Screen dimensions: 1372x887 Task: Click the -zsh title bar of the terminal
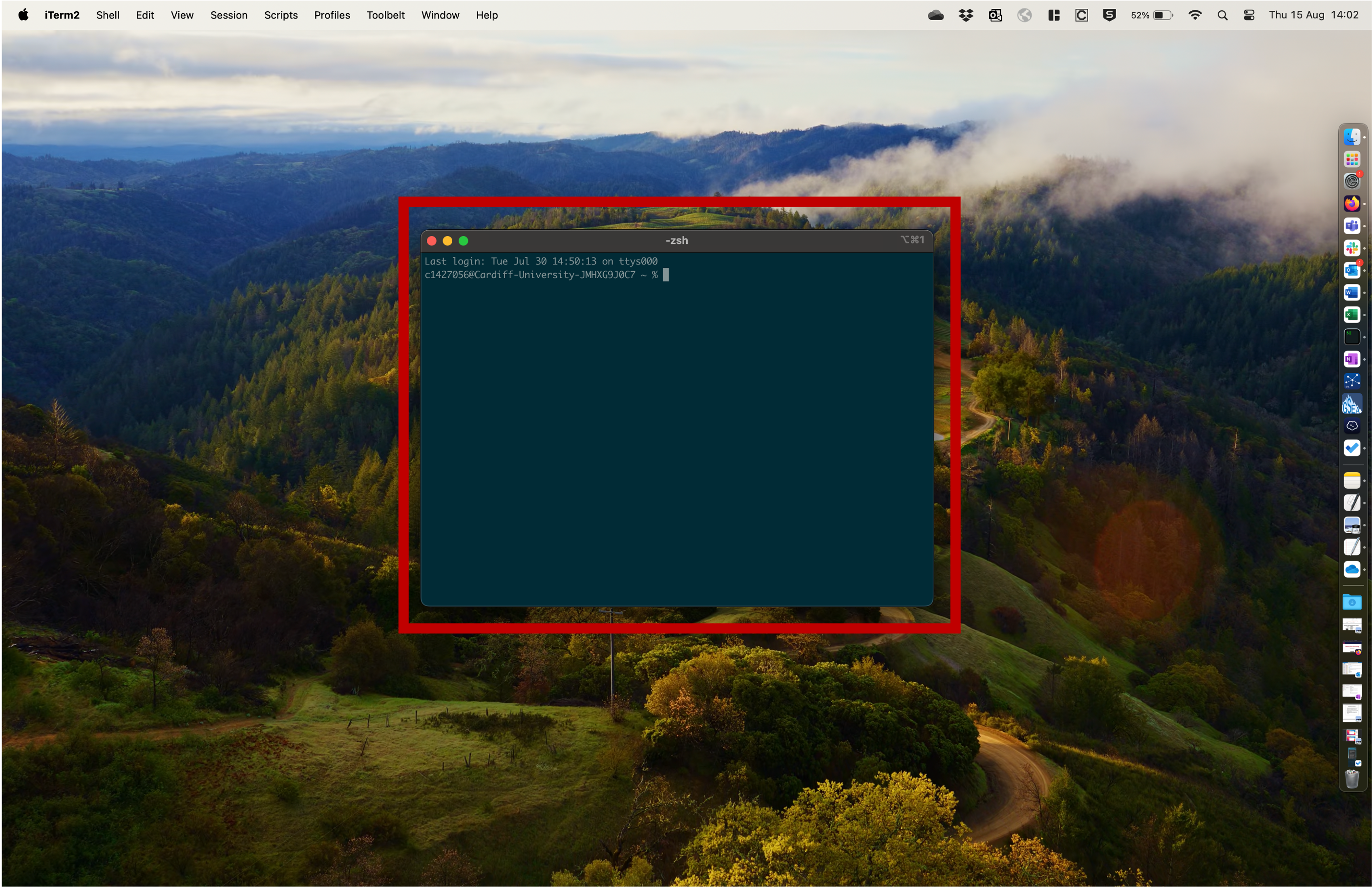pyautogui.click(x=676, y=241)
